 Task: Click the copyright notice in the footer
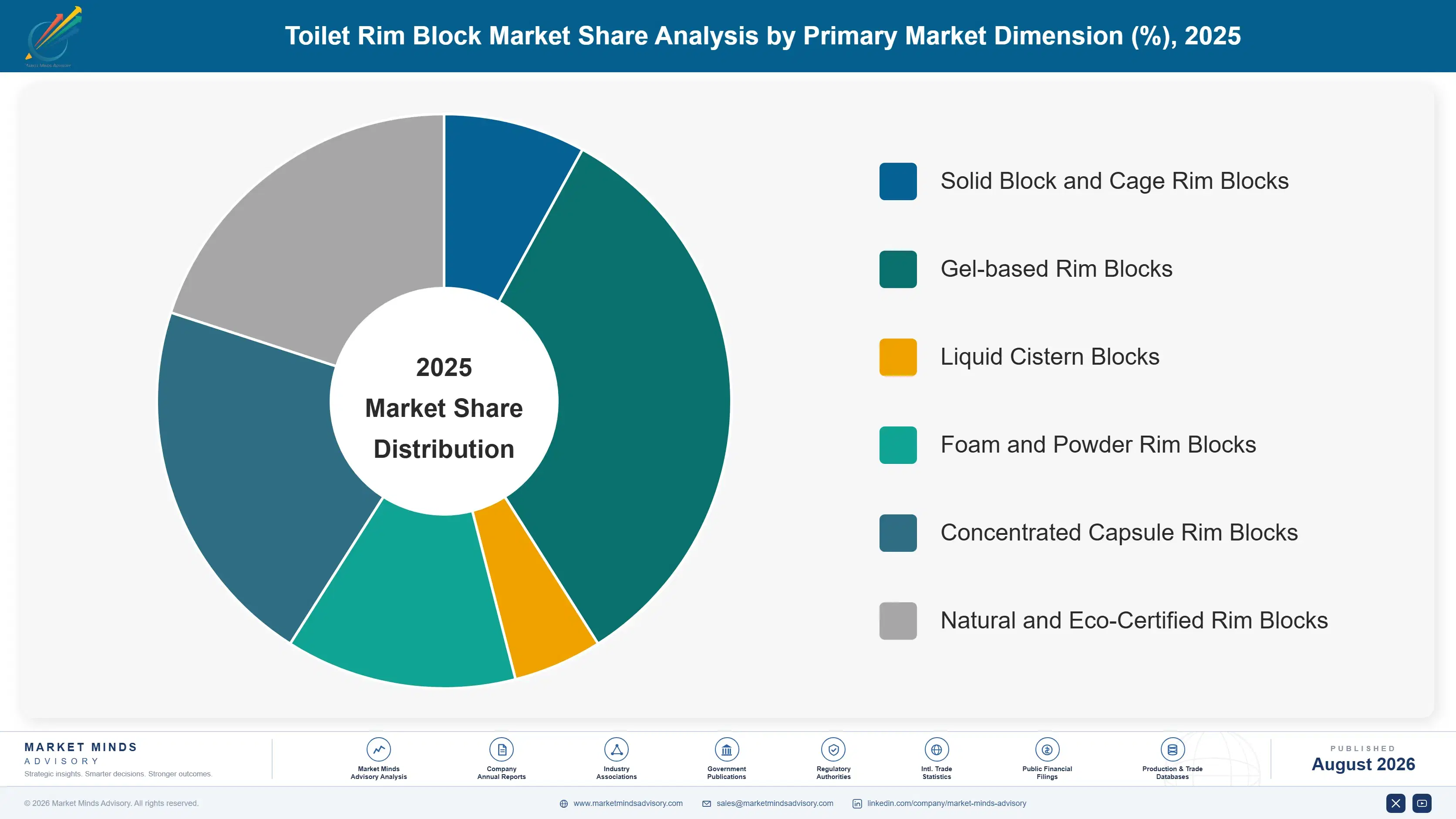click(111, 803)
